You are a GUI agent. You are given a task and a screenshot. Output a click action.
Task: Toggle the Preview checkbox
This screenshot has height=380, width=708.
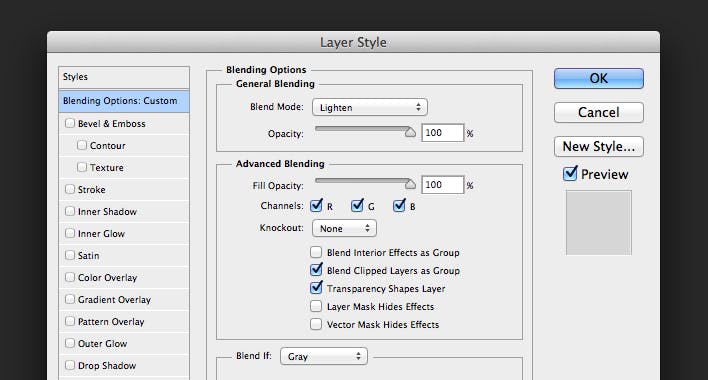[x=570, y=174]
